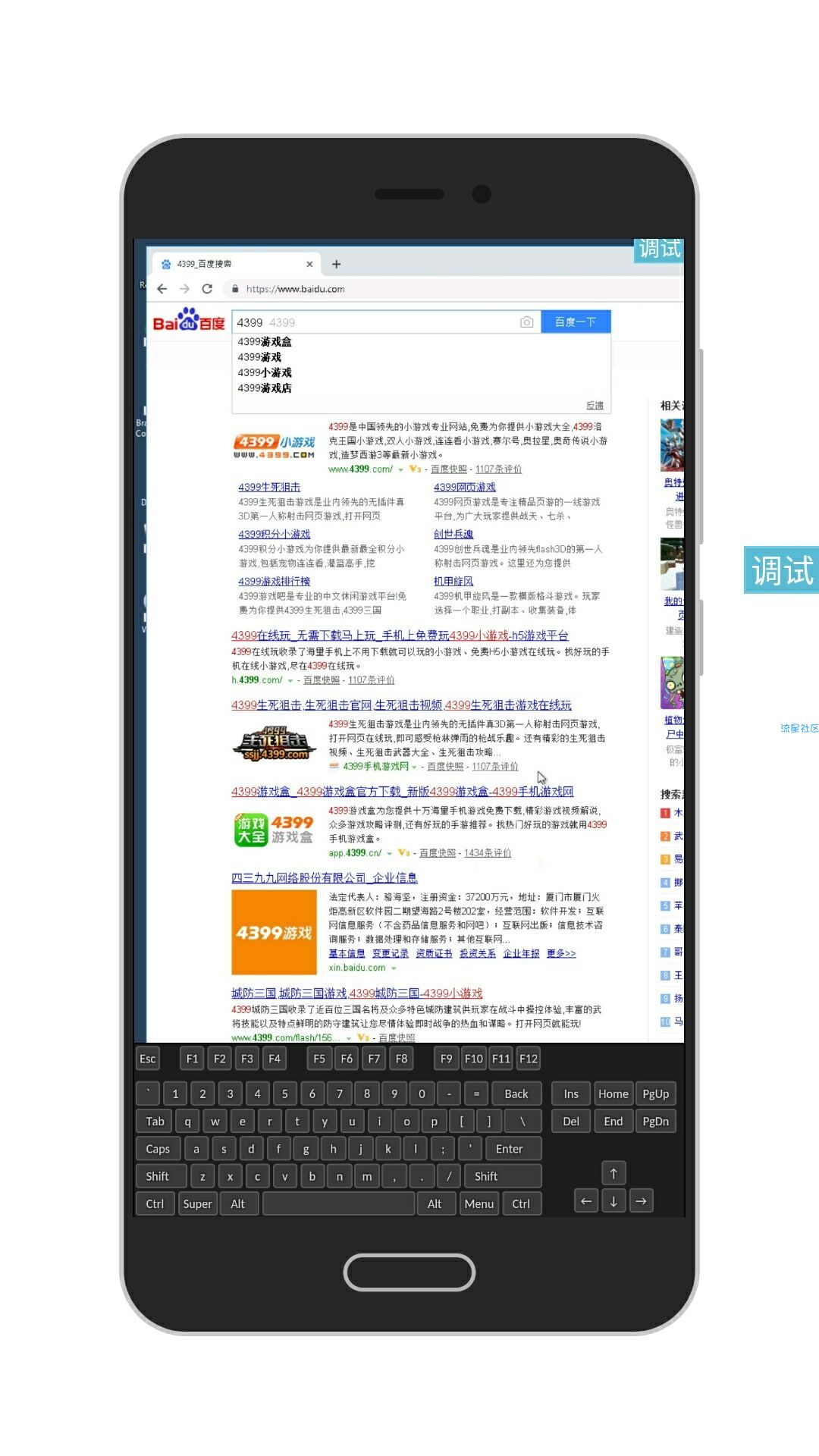Click the 百度一下 search button
This screenshot has height=1456, width=819.
click(x=576, y=322)
